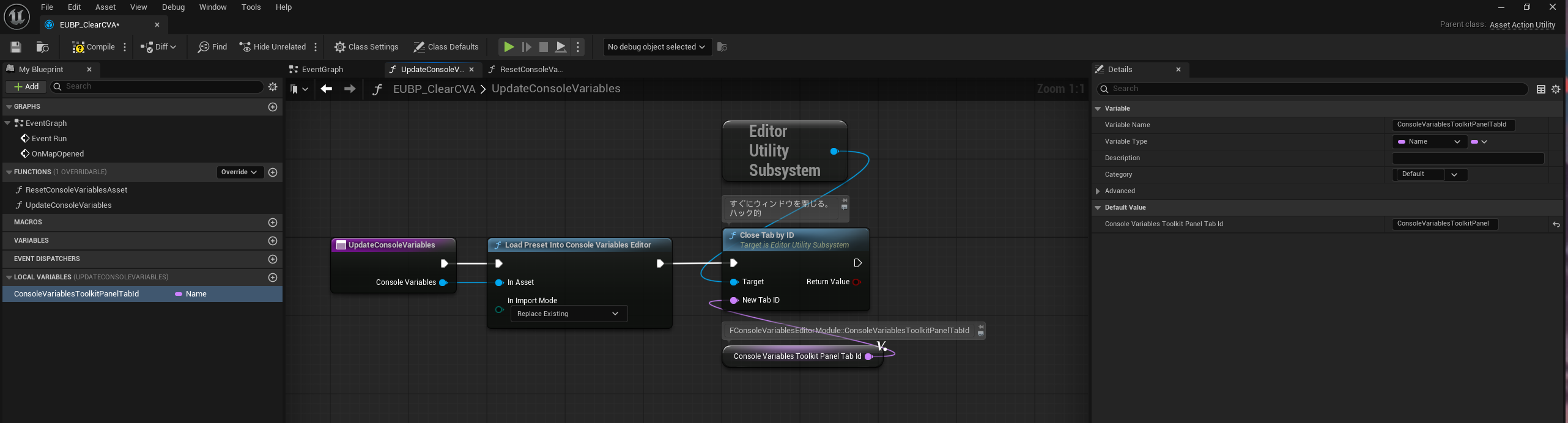This screenshot has width=1568, height=423.
Task: Collapse the FUNCTIONS section
Action: pyautogui.click(x=9, y=172)
